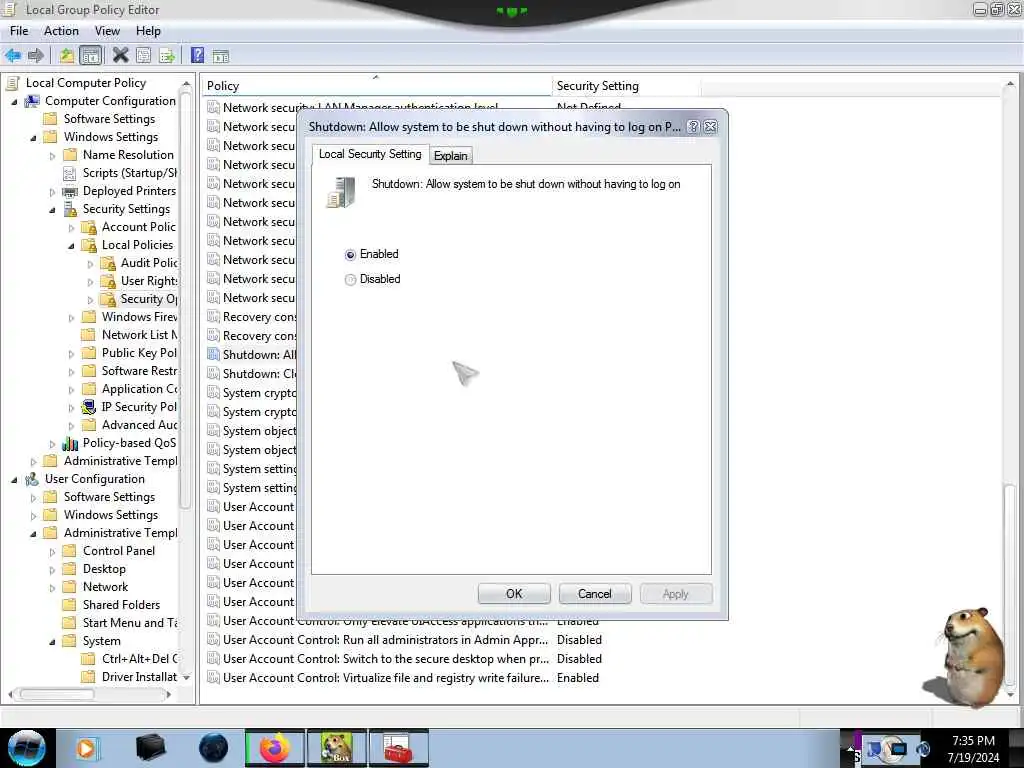
Task: Click the policy list vertical scrollbar thumb
Action: (1010, 584)
